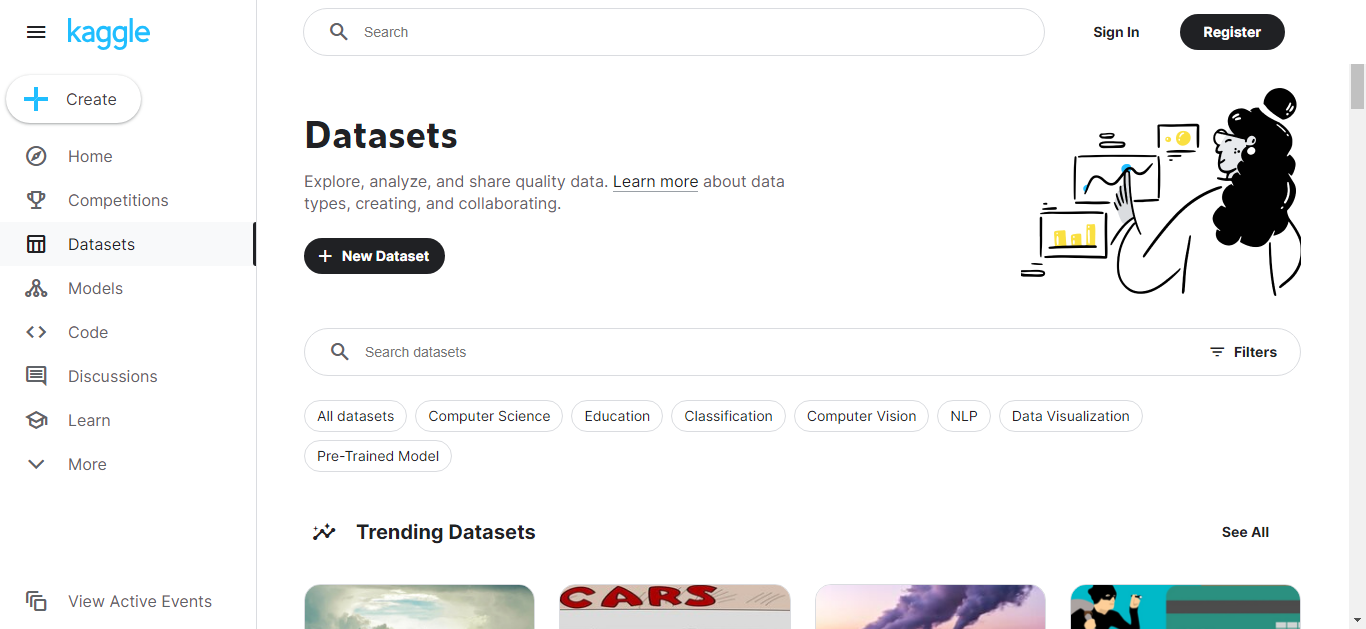
Task: Click the Home compass icon
Action: [36, 156]
